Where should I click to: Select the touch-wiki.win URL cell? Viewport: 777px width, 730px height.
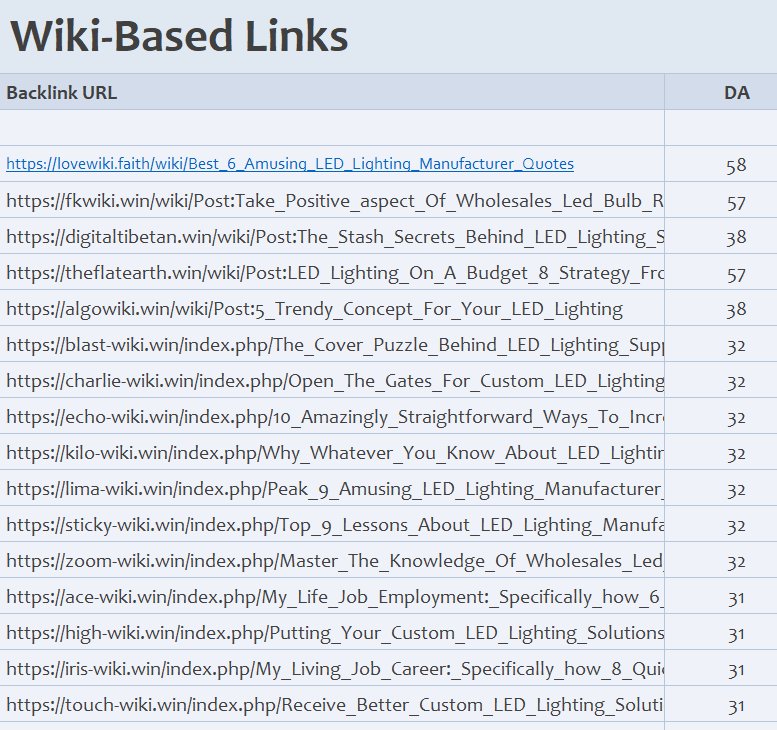click(x=334, y=705)
